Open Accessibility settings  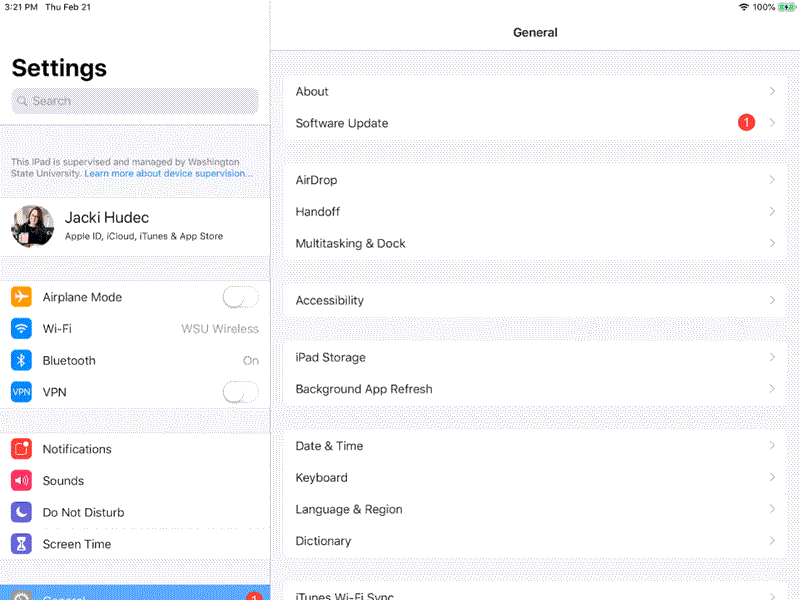(535, 300)
